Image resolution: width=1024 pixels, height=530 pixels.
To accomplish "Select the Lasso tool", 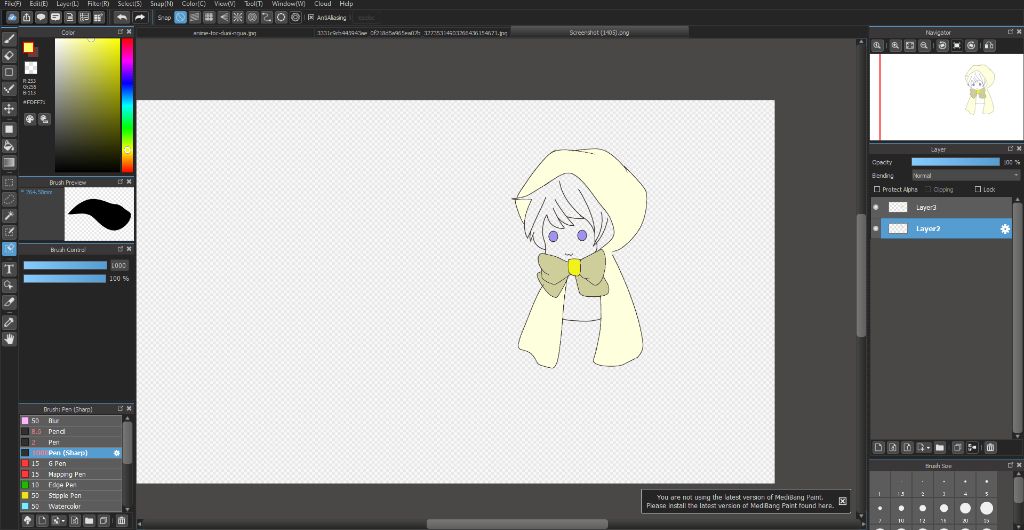I will pyautogui.click(x=9, y=198).
